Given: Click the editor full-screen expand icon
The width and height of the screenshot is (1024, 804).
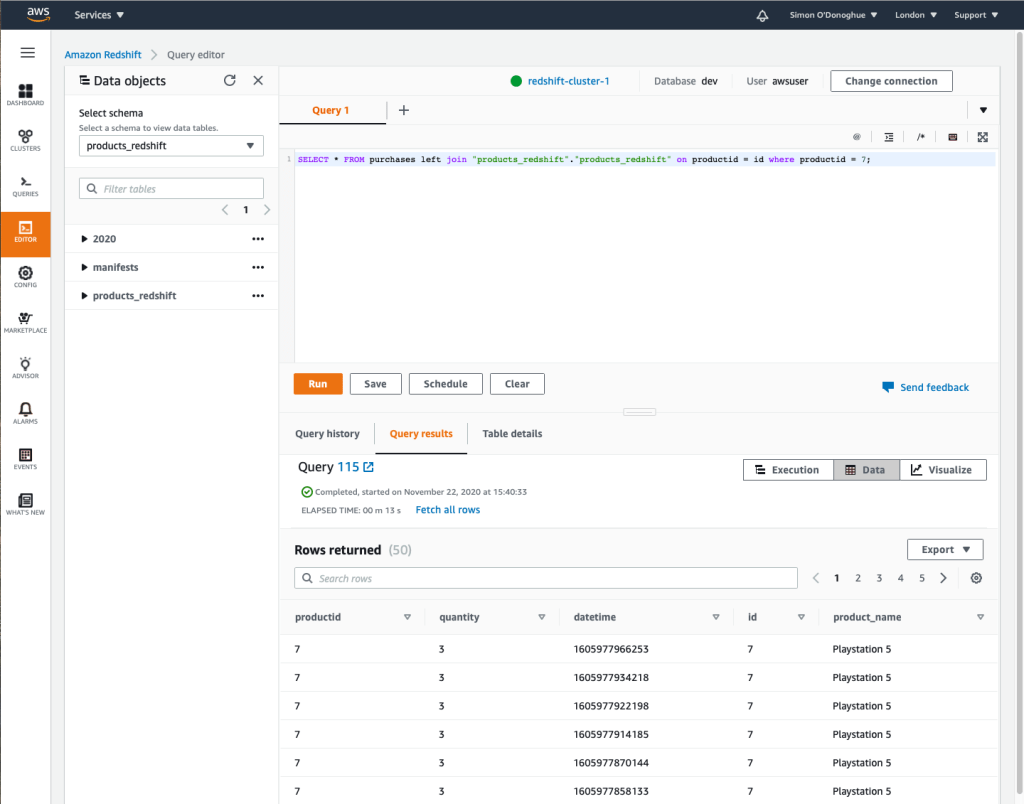Looking at the screenshot, I should point(982,137).
